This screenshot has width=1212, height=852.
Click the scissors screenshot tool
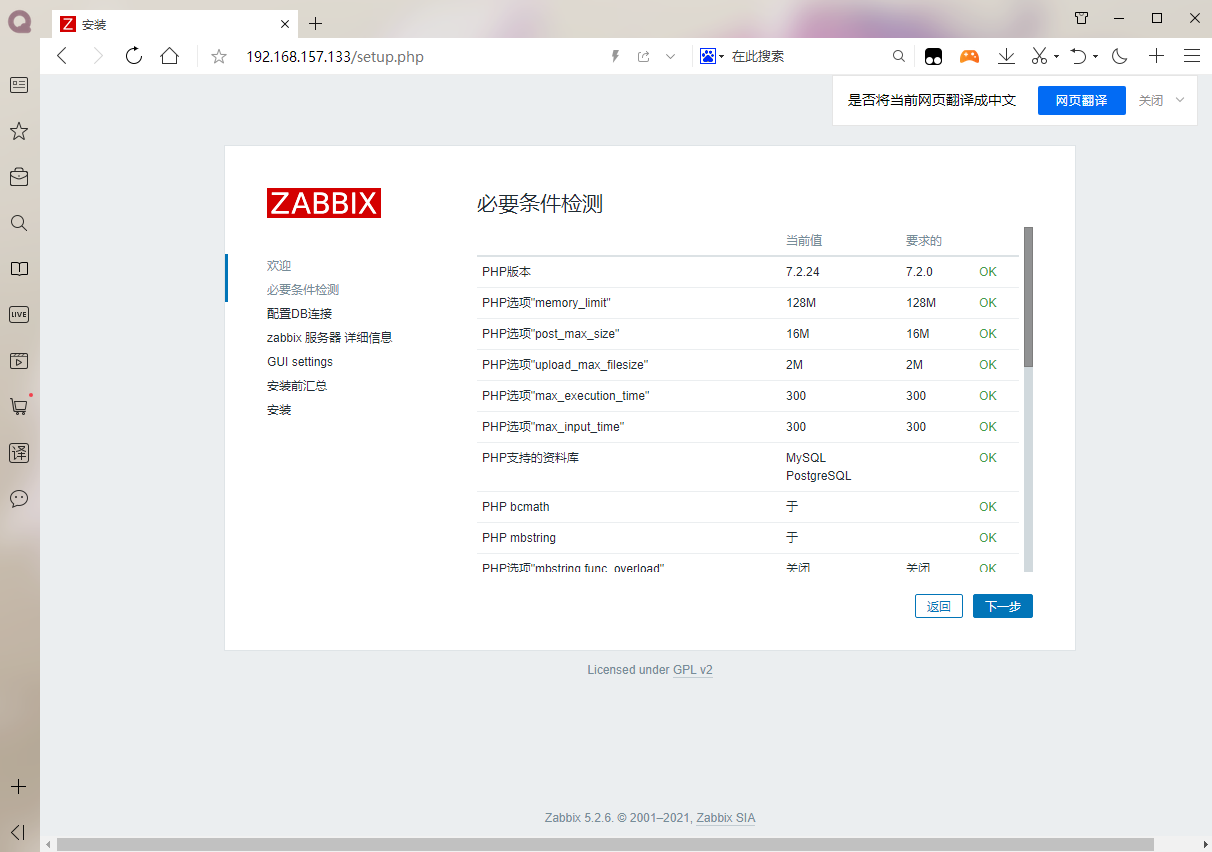[1040, 57]
